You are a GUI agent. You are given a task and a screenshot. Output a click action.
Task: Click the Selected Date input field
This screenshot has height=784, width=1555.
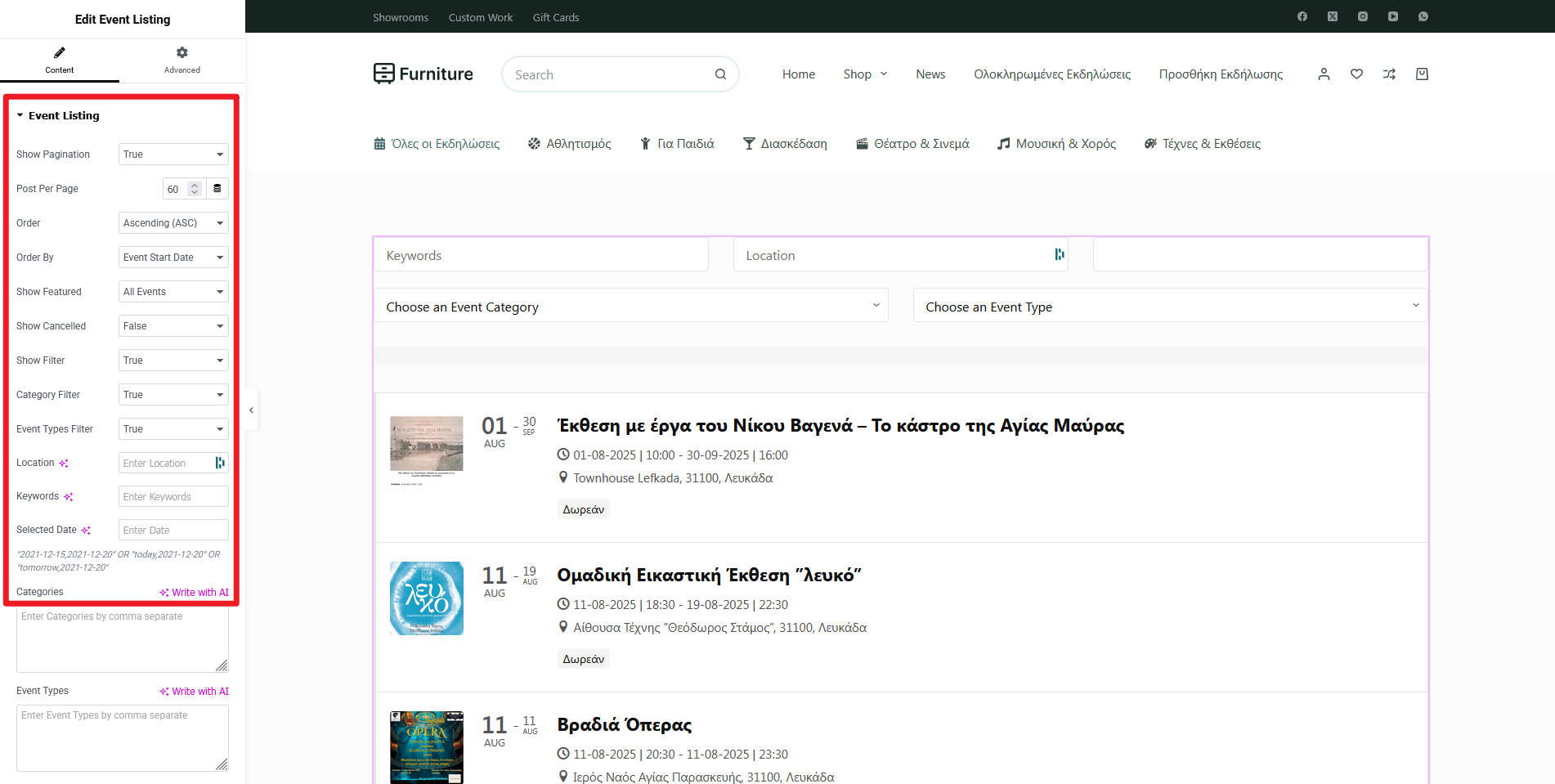point(173,531)
